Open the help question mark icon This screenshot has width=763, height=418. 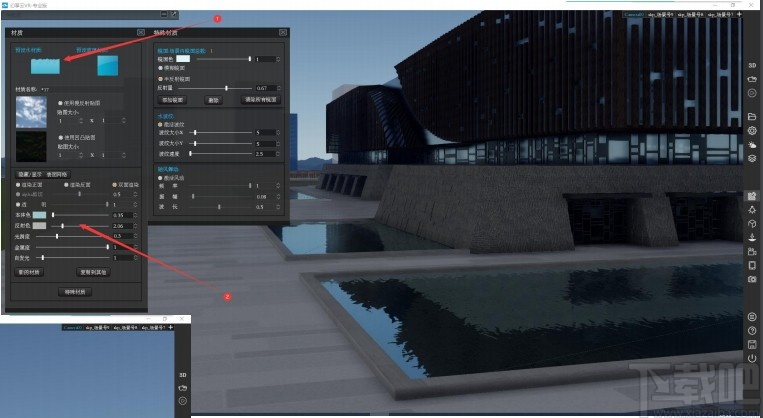(x=752, y=331)
